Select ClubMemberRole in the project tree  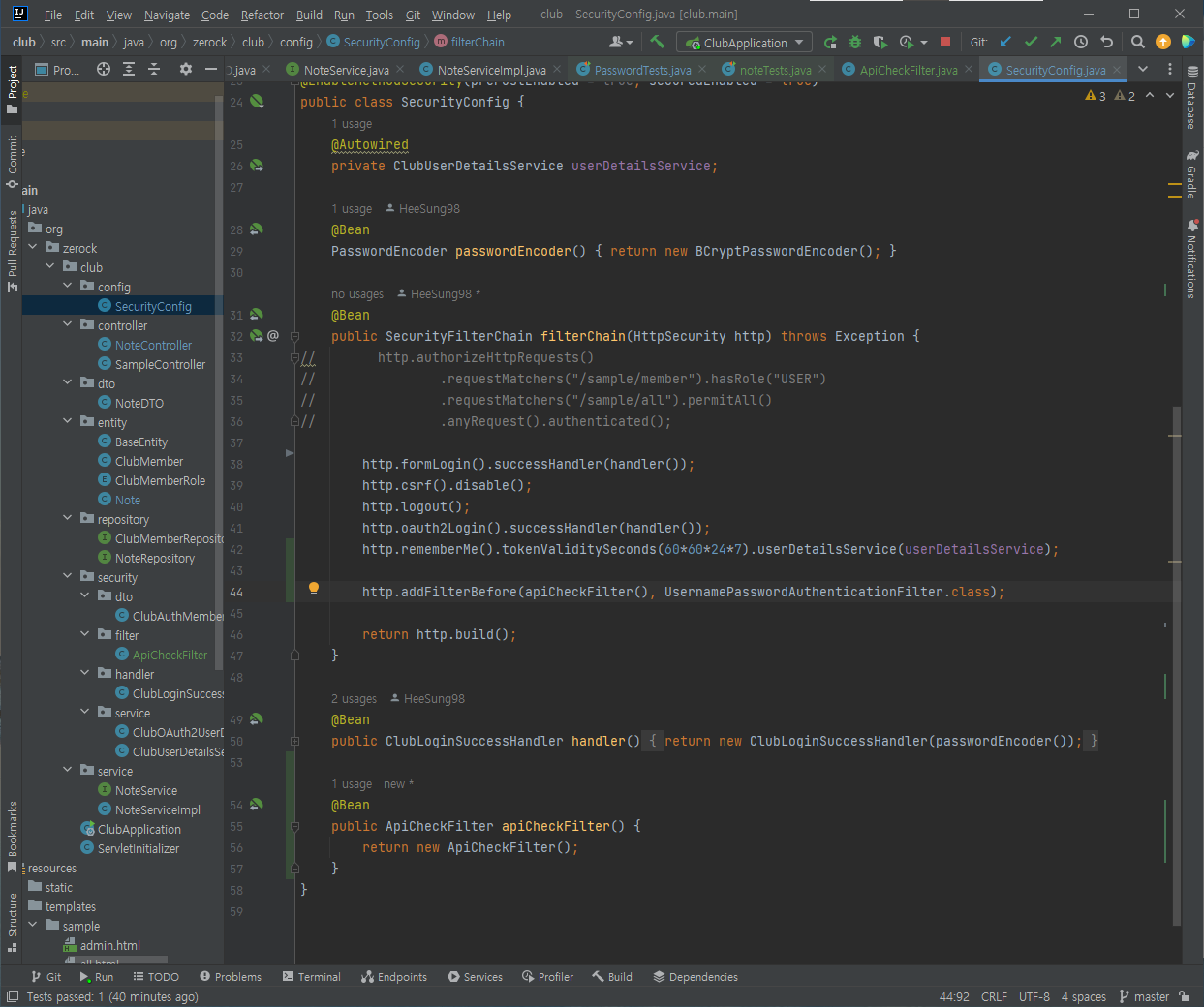(x=160, y=480)
